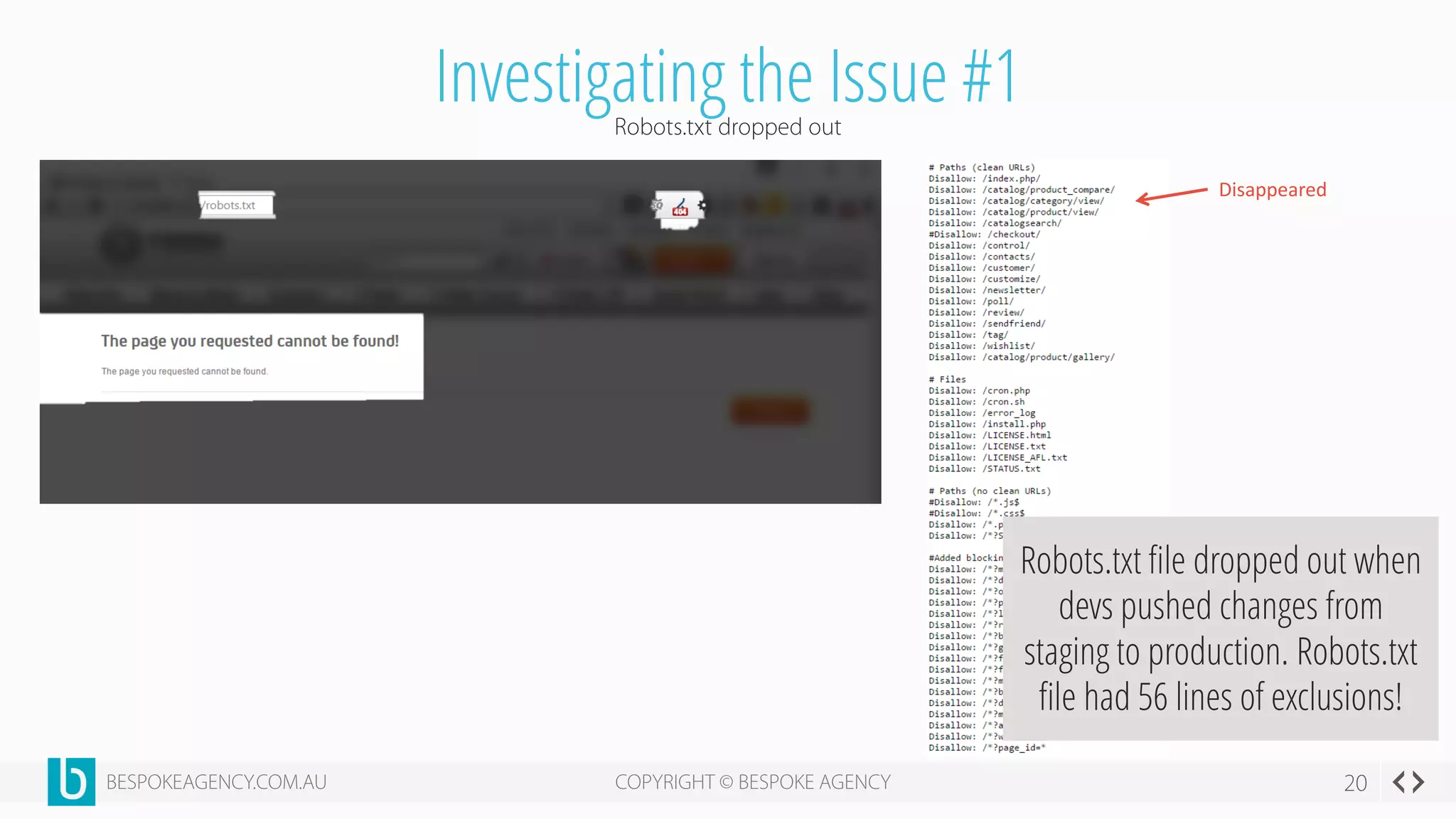Click 'Disallow: /catalogsearch/' line
The image size is (1456, 819).
coord(995,223)
